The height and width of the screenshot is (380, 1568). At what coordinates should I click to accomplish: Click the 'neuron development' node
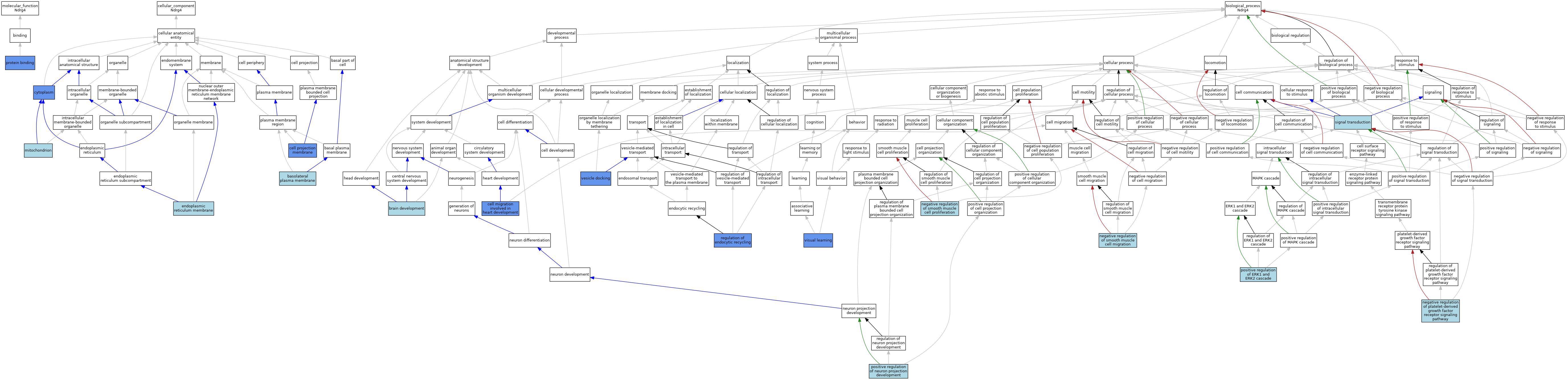(x=570, y=274)
